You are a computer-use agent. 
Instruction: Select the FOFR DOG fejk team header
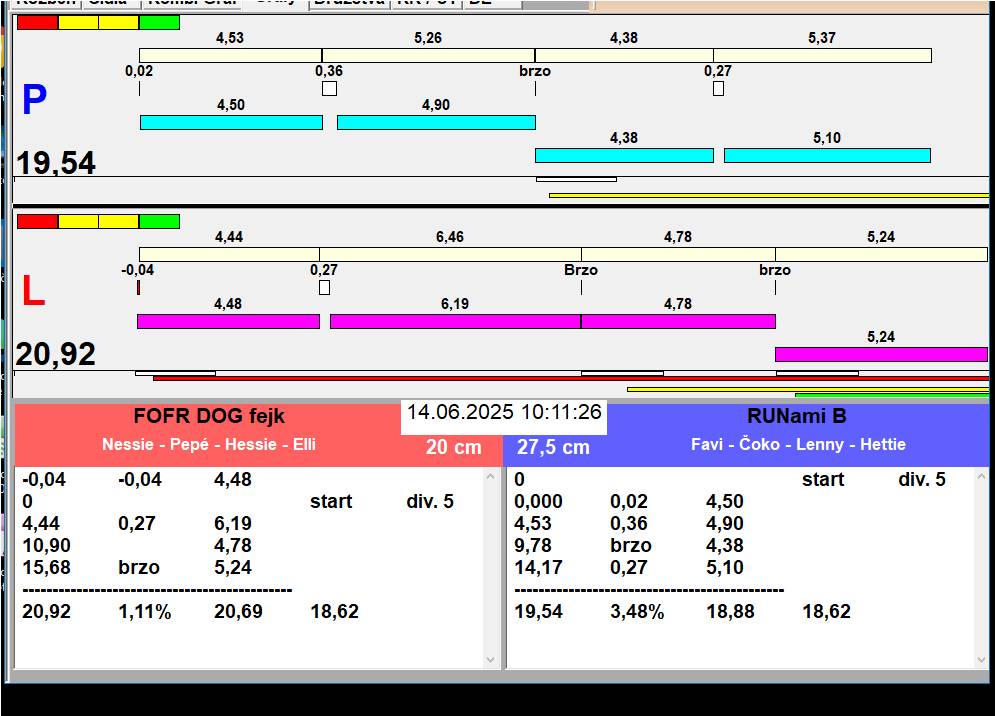click(x=208, y=417)
